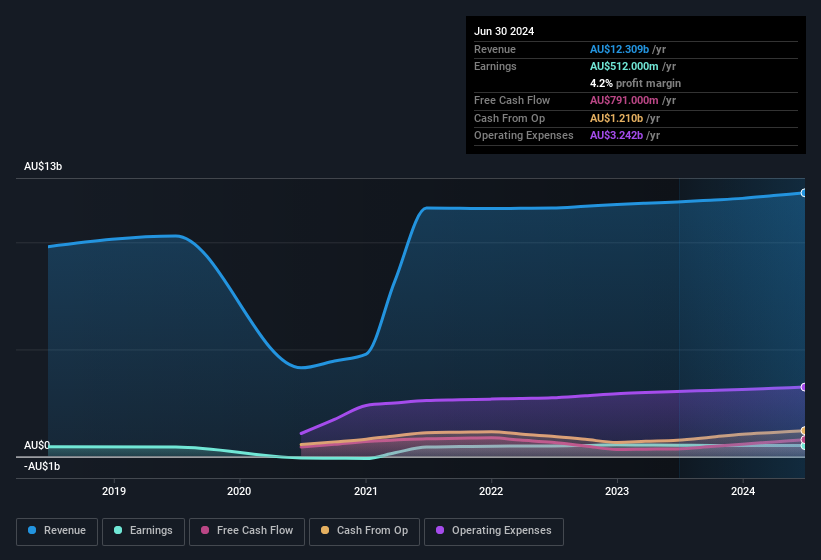Click the 4.2% profit margin text

(635, 83)
